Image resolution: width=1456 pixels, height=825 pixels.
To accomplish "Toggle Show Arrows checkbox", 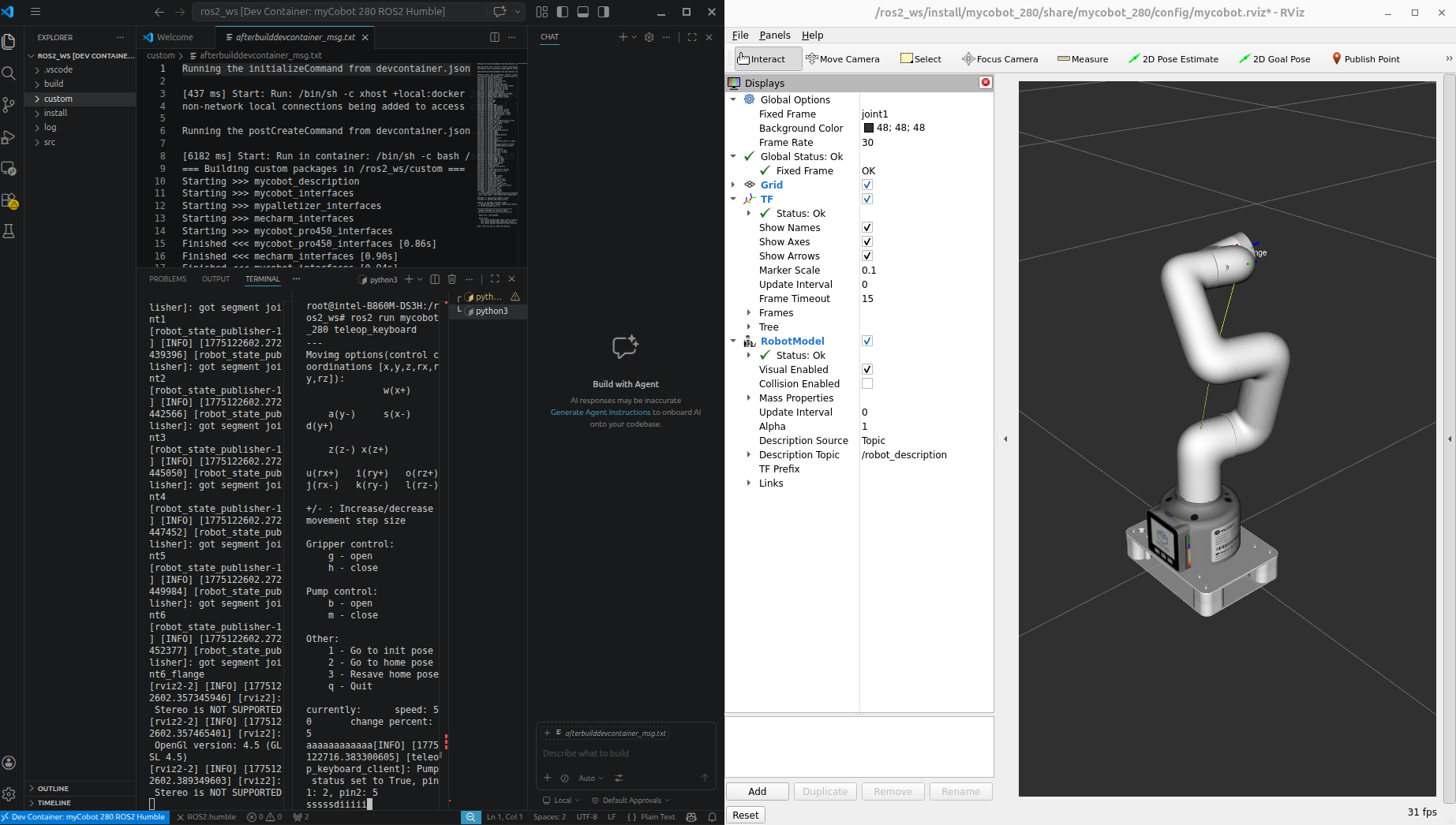I will click(867, 256).
